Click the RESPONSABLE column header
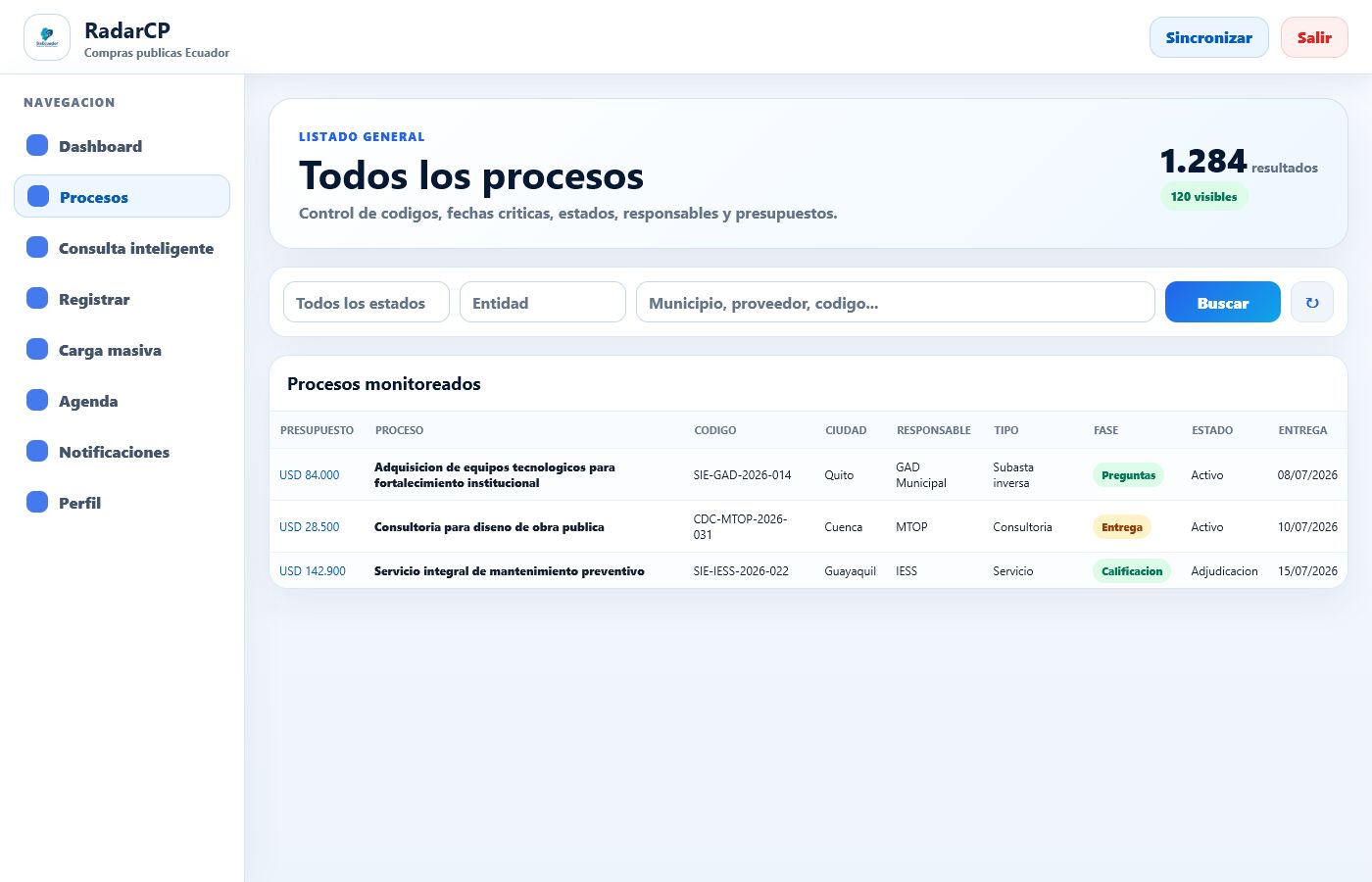The height and width of the screenshot is (882, 1372). [x=933, y=430]
